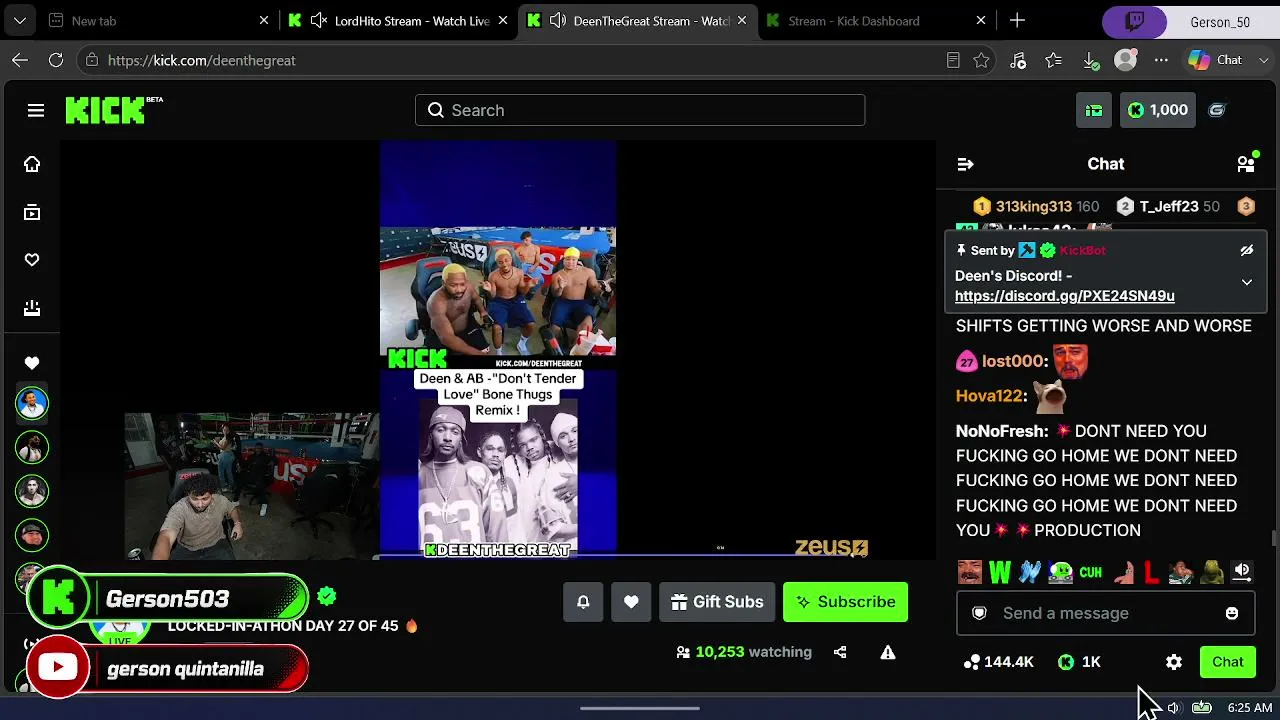
Task: Collapse the chat panel with arrow icon
Action: click(x=965, y=164)
